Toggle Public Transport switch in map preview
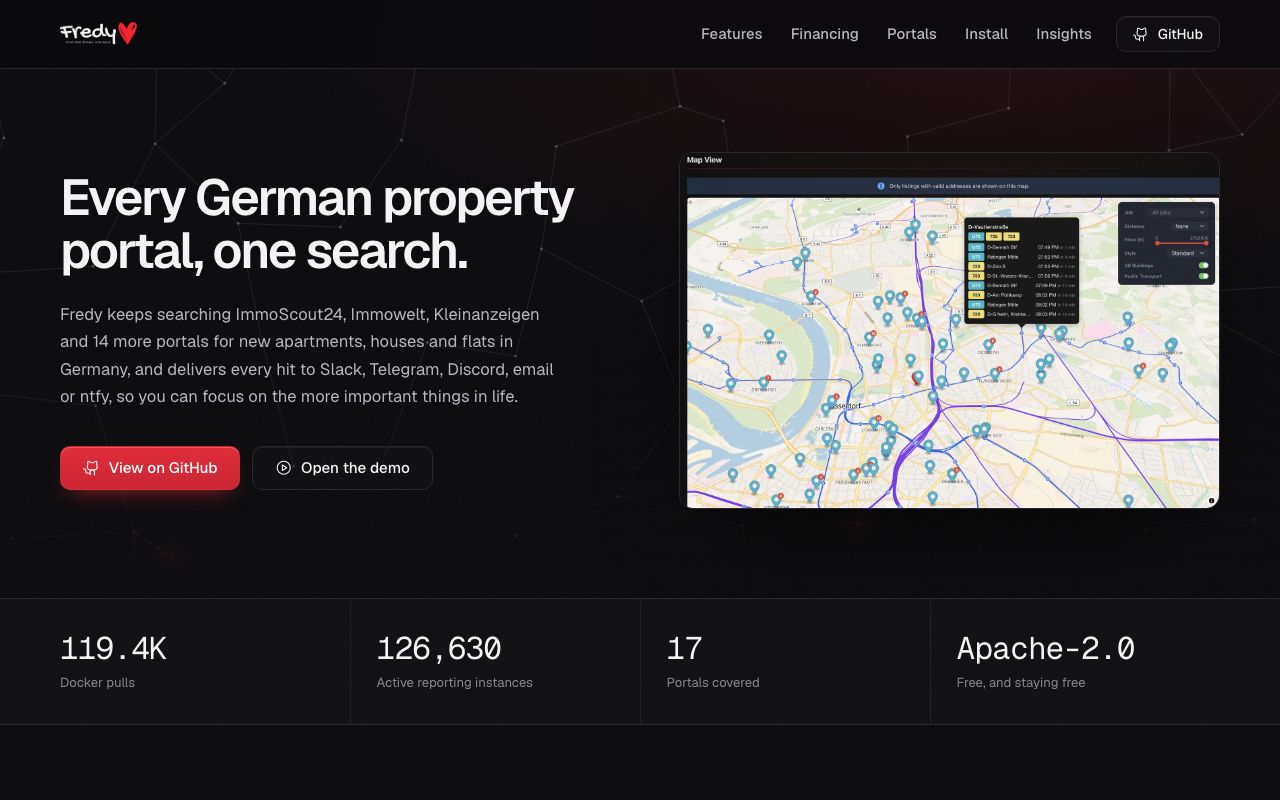 click(x=1204, y=276)
